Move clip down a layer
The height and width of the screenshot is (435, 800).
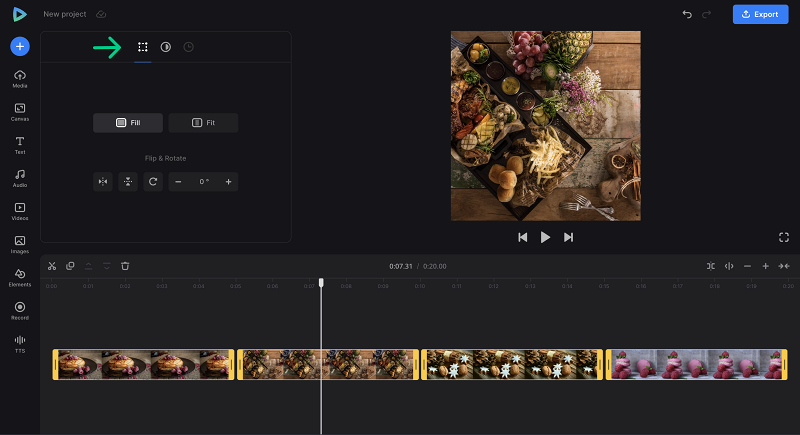click(107, 266)
